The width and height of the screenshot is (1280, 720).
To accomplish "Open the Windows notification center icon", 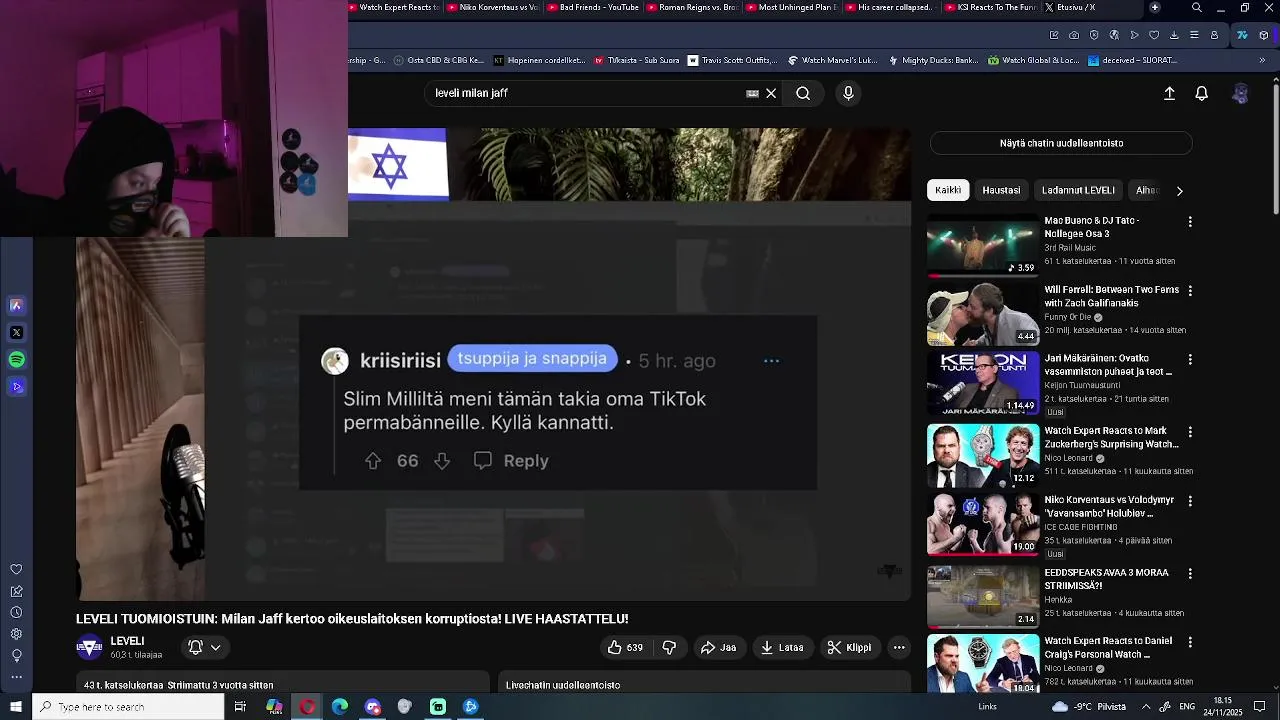I will click(1259, 706).
